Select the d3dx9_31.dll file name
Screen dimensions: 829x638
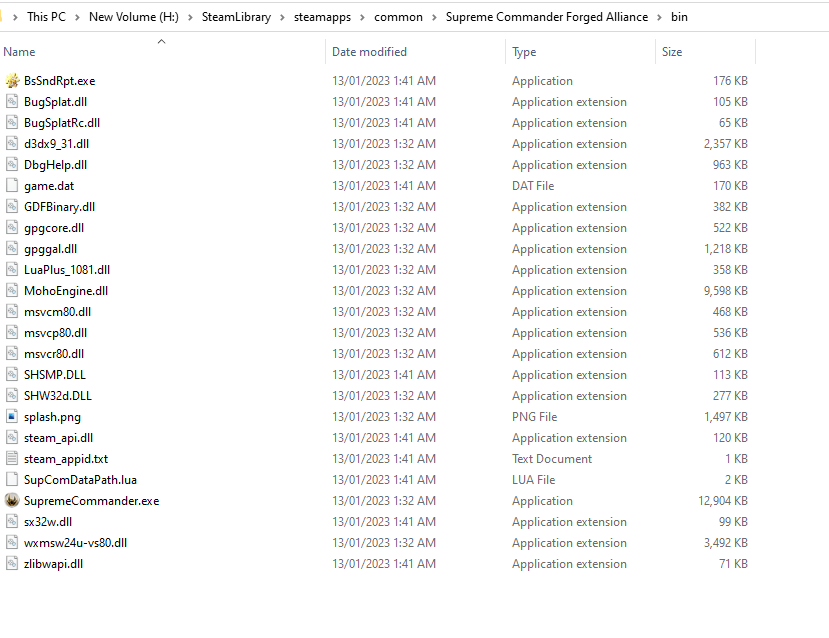(57, 144)
